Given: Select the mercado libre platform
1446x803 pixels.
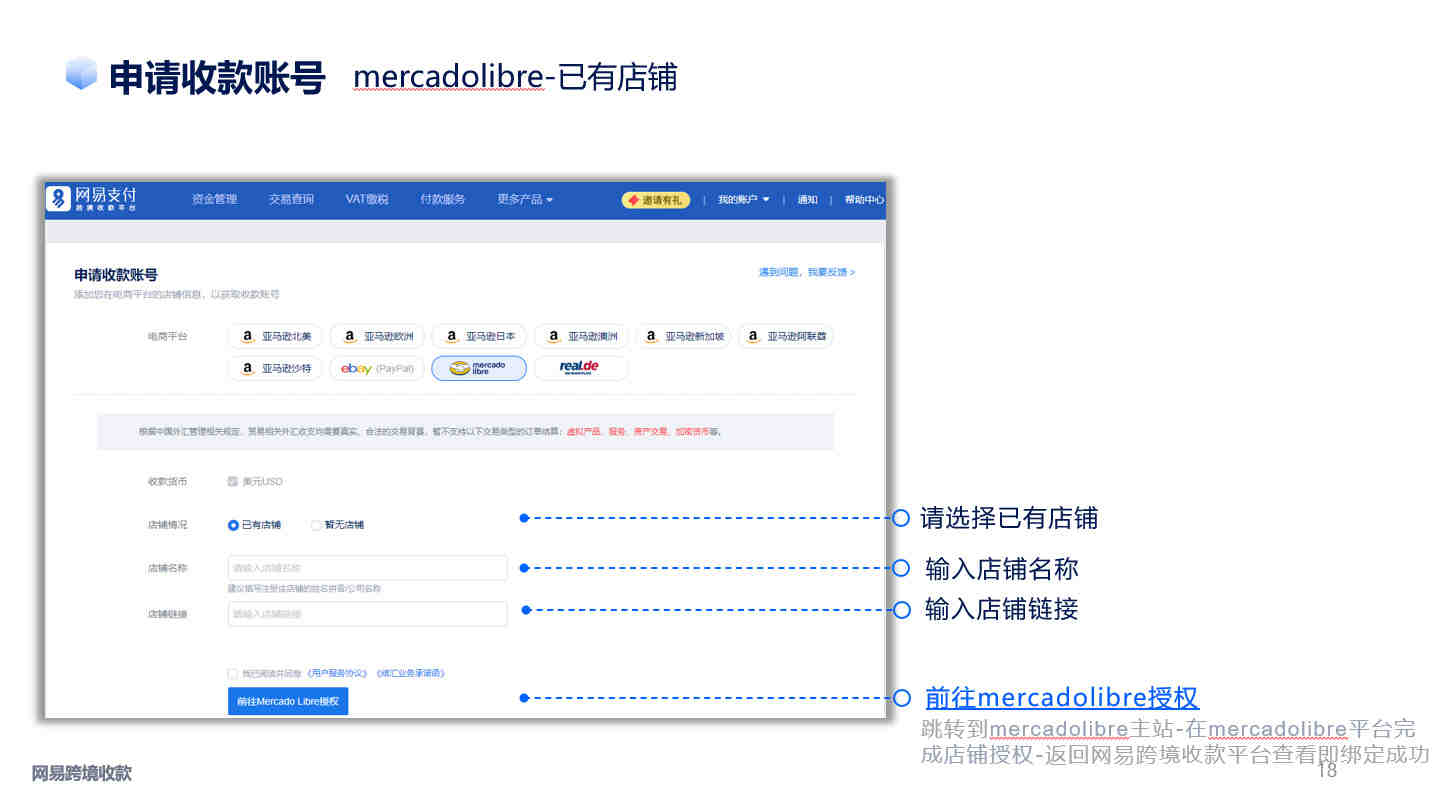Looking at the screenshot, I should 479,369.
